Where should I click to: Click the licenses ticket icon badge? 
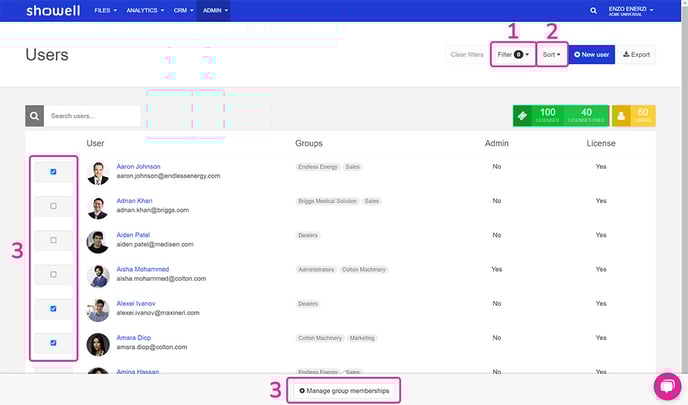click(x=522, y=116)
